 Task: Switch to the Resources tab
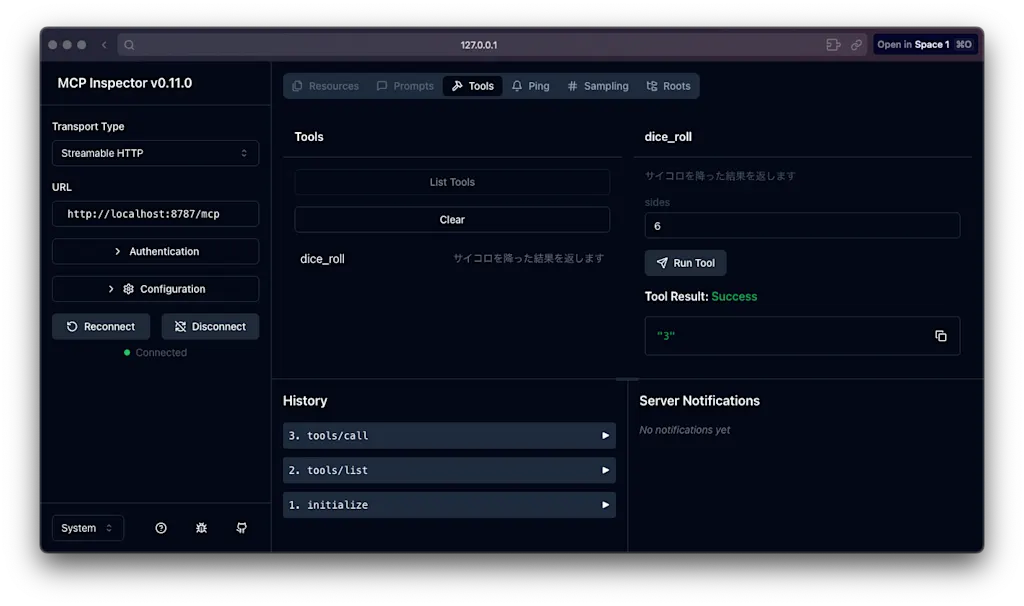coord(326,86)
